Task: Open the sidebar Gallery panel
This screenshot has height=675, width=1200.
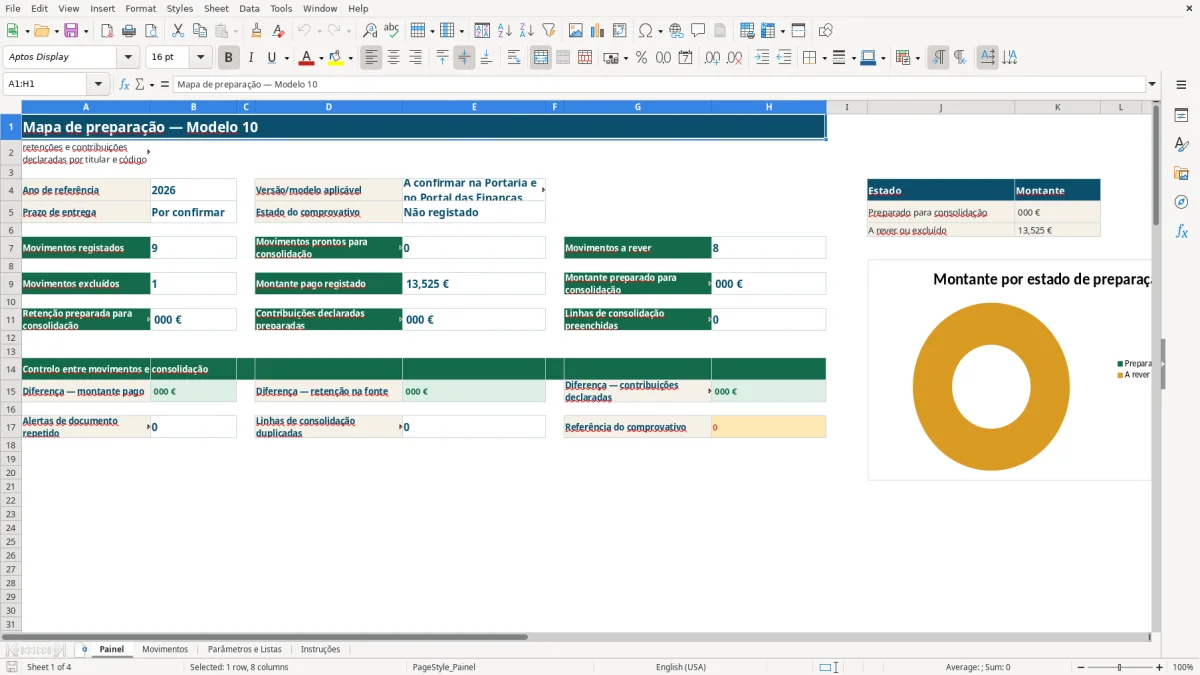Action: point(1181,173)
